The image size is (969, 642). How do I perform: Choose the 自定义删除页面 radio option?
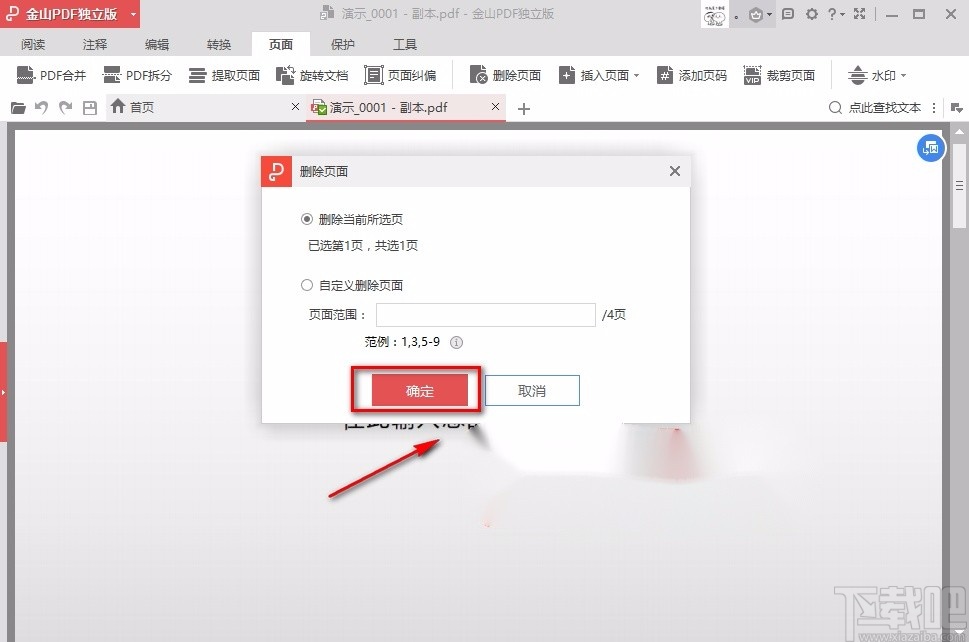[x=307, y=285]
